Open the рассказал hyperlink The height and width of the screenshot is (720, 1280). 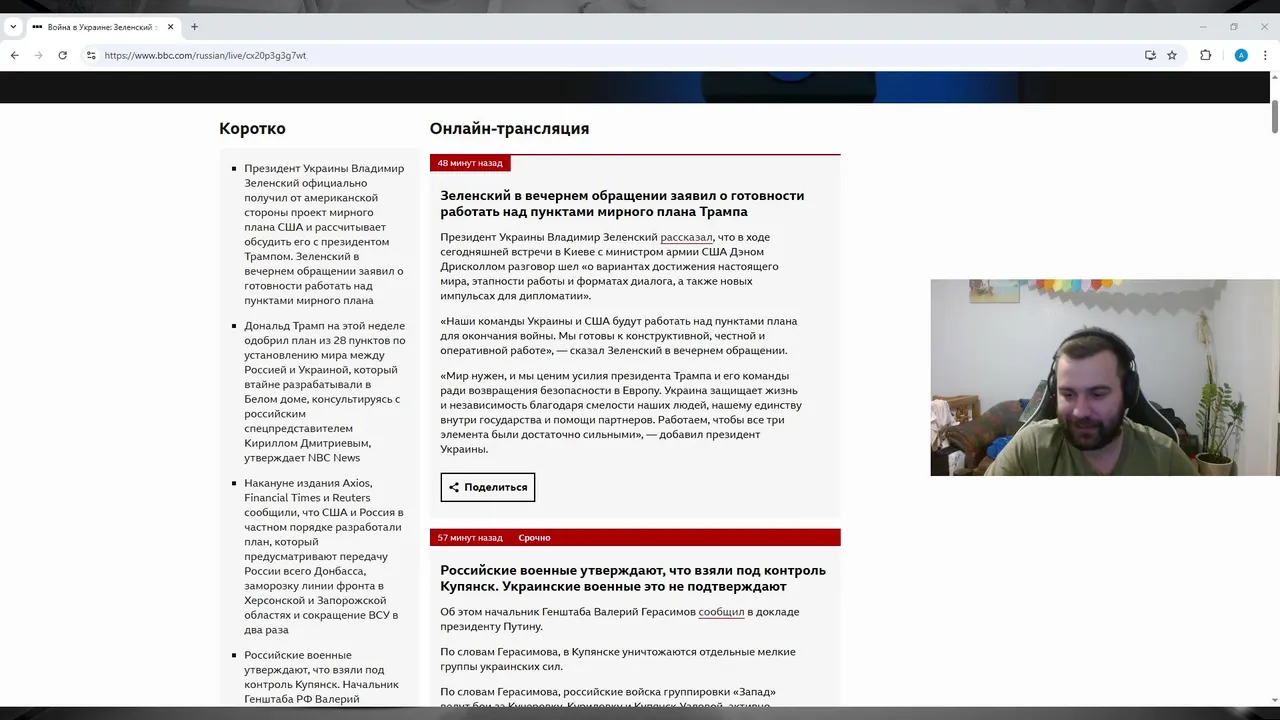point(686,237)
